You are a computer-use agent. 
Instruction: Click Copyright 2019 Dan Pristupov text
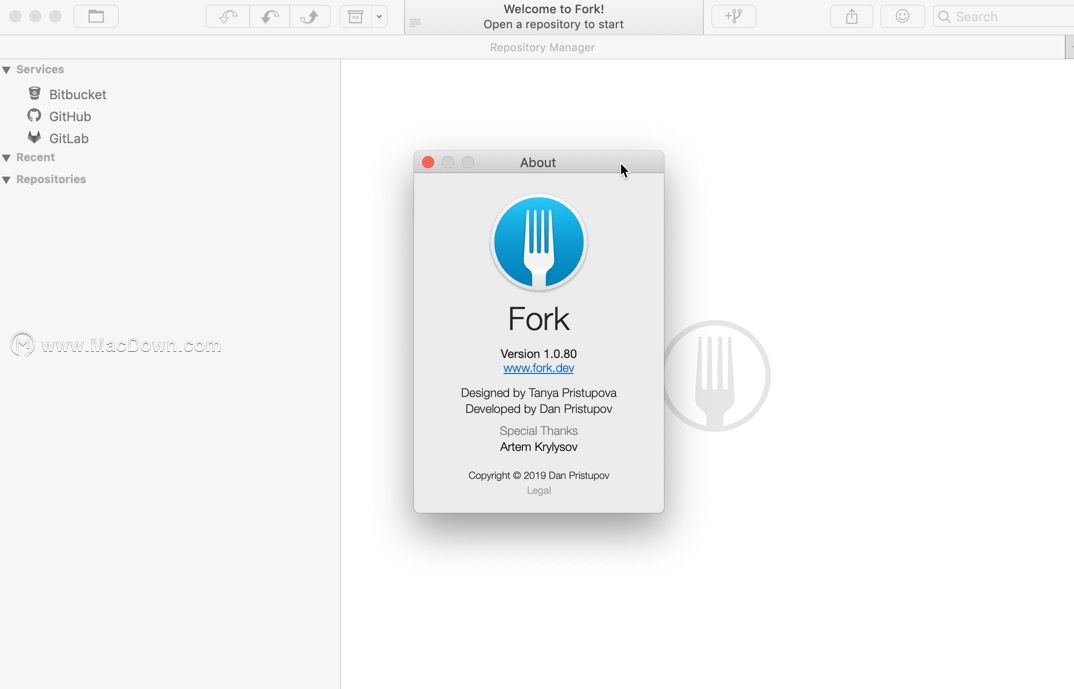point(538,475)
